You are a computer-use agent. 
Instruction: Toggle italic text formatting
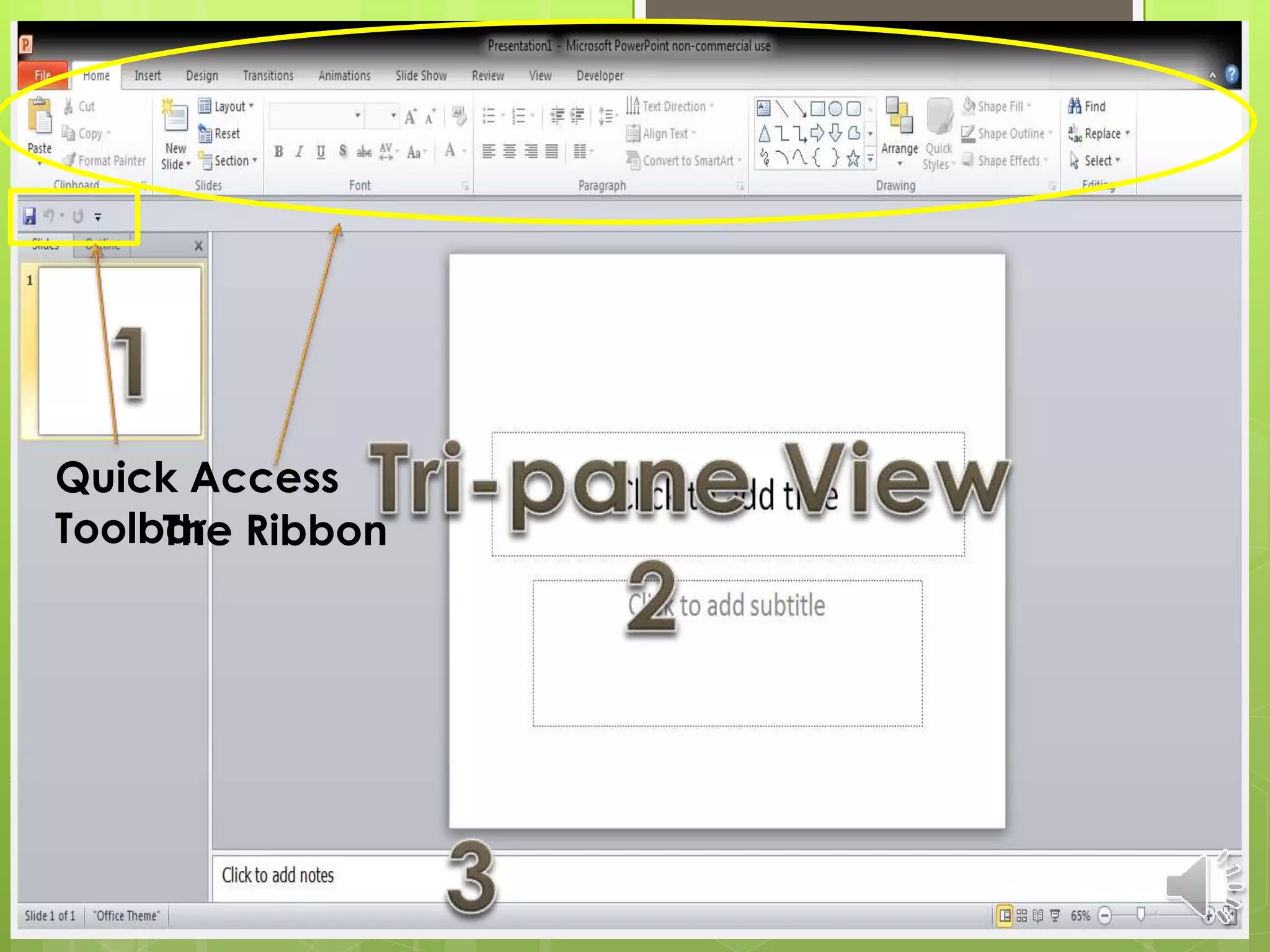point(300,152)
